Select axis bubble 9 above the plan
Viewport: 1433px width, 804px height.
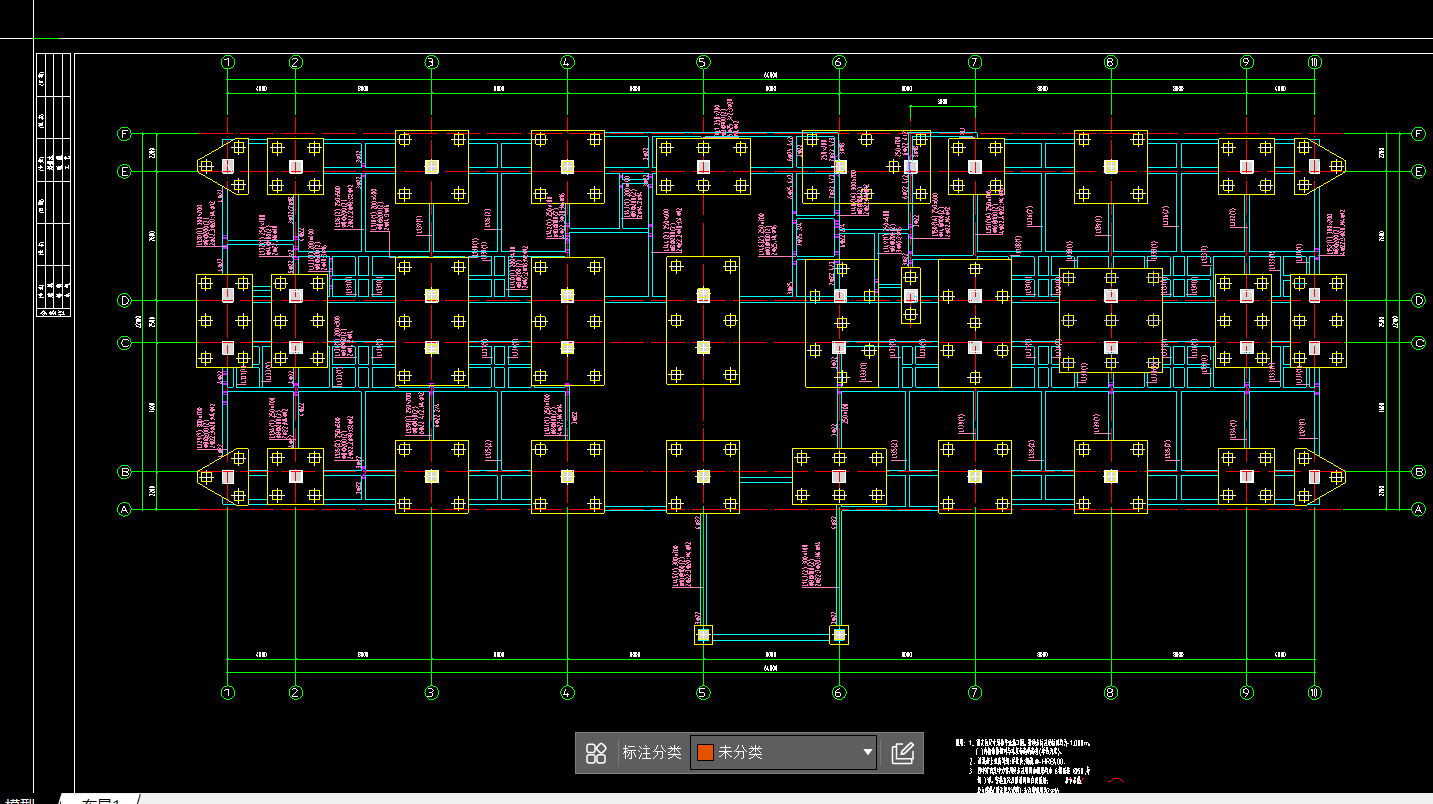(1246, 62)
